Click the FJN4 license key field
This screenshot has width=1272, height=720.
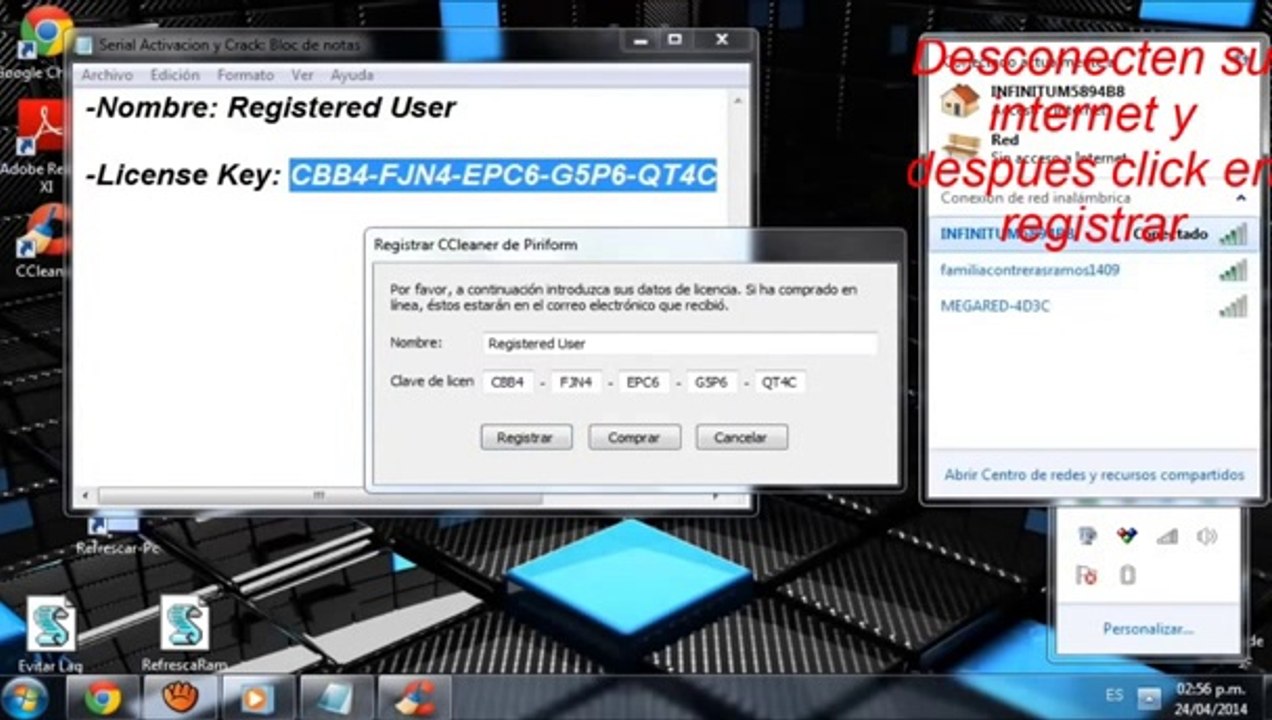coord(575,382)
